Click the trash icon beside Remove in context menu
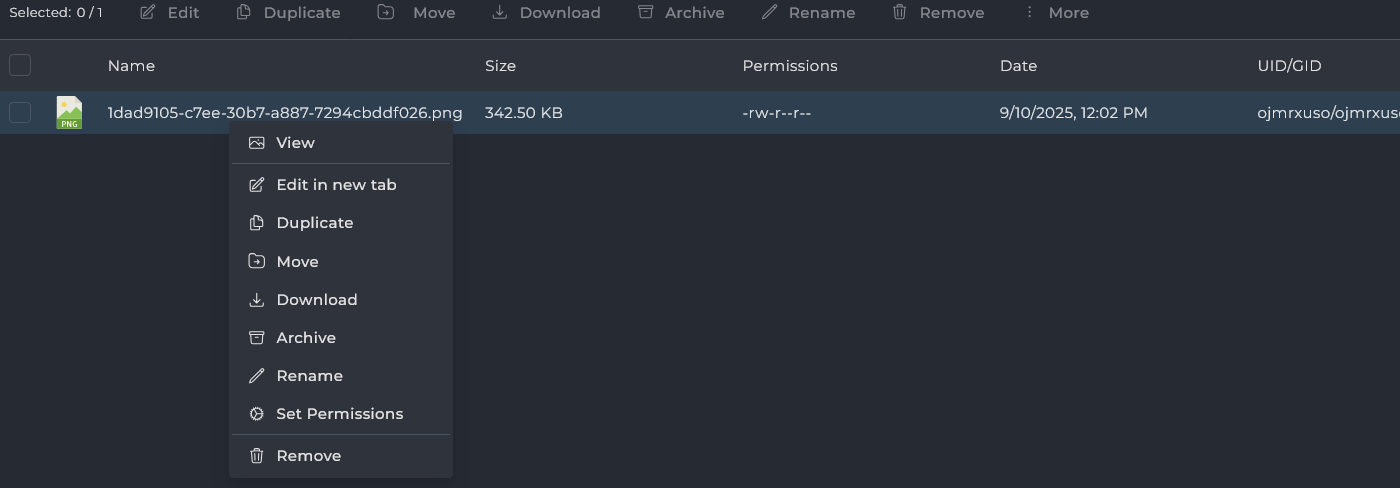 click(x=257, y=456)
